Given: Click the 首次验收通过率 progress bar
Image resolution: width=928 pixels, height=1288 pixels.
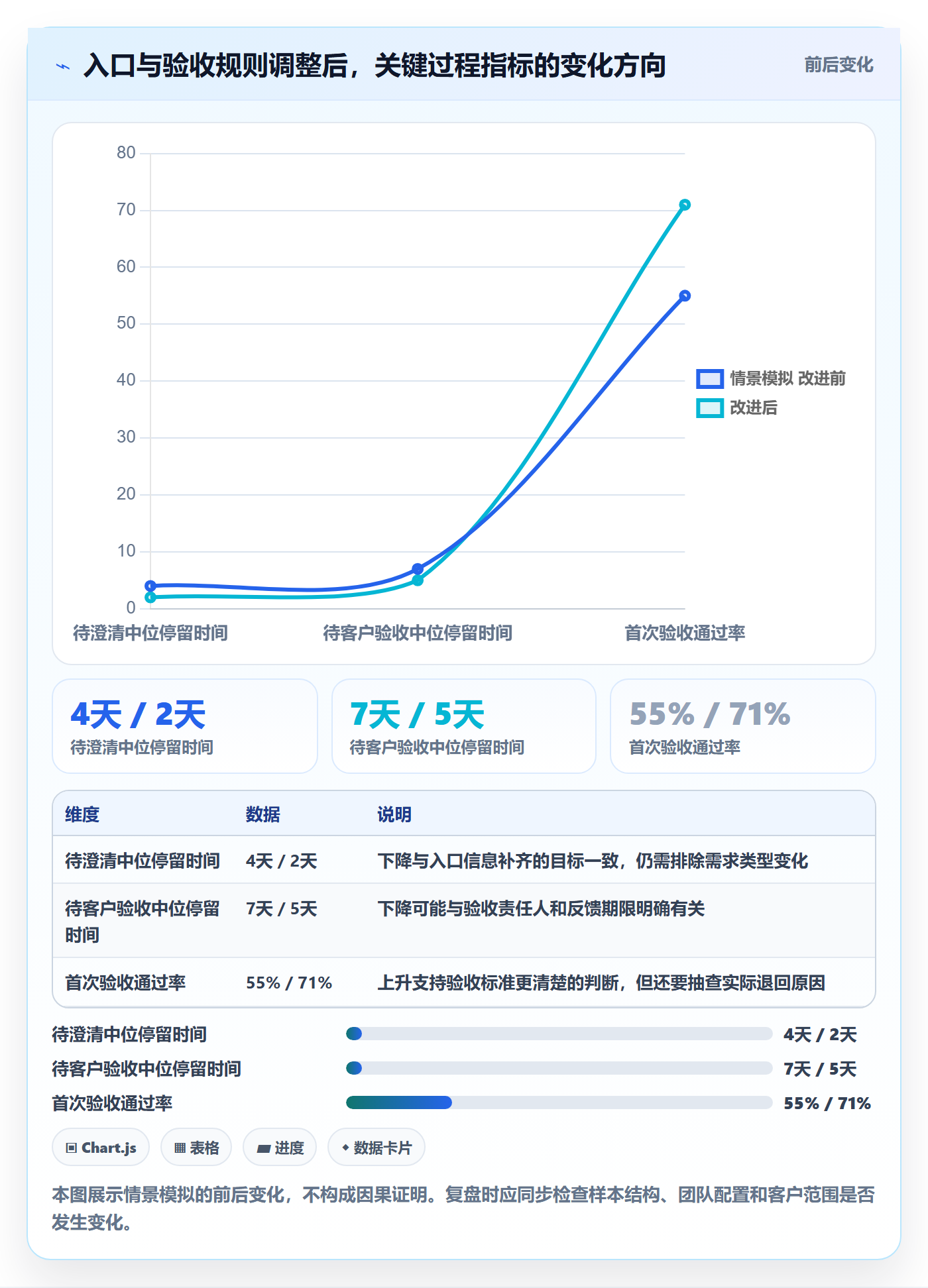Looking at the screenshot, I should point(559,1102).
